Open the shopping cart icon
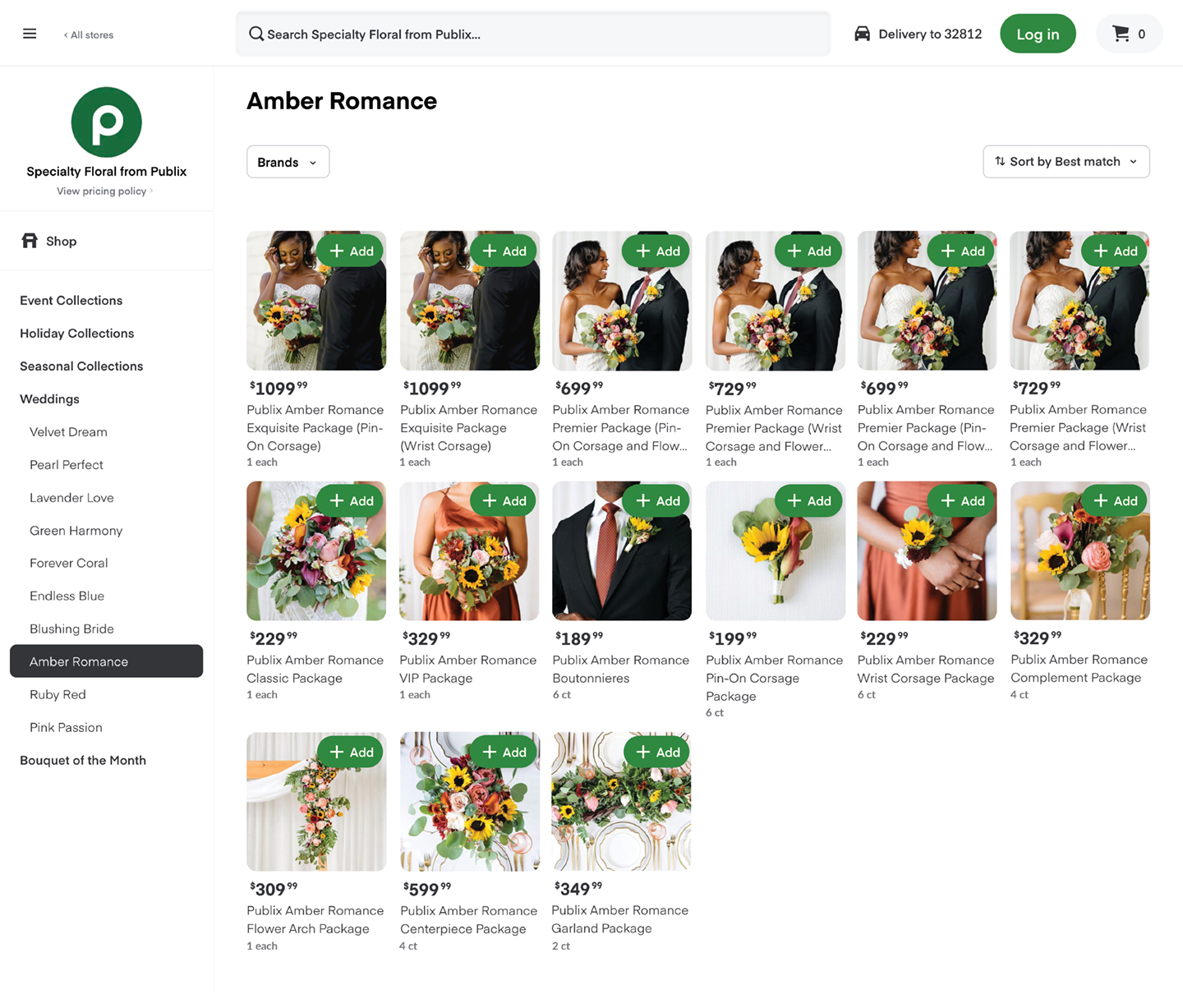 1121,34
